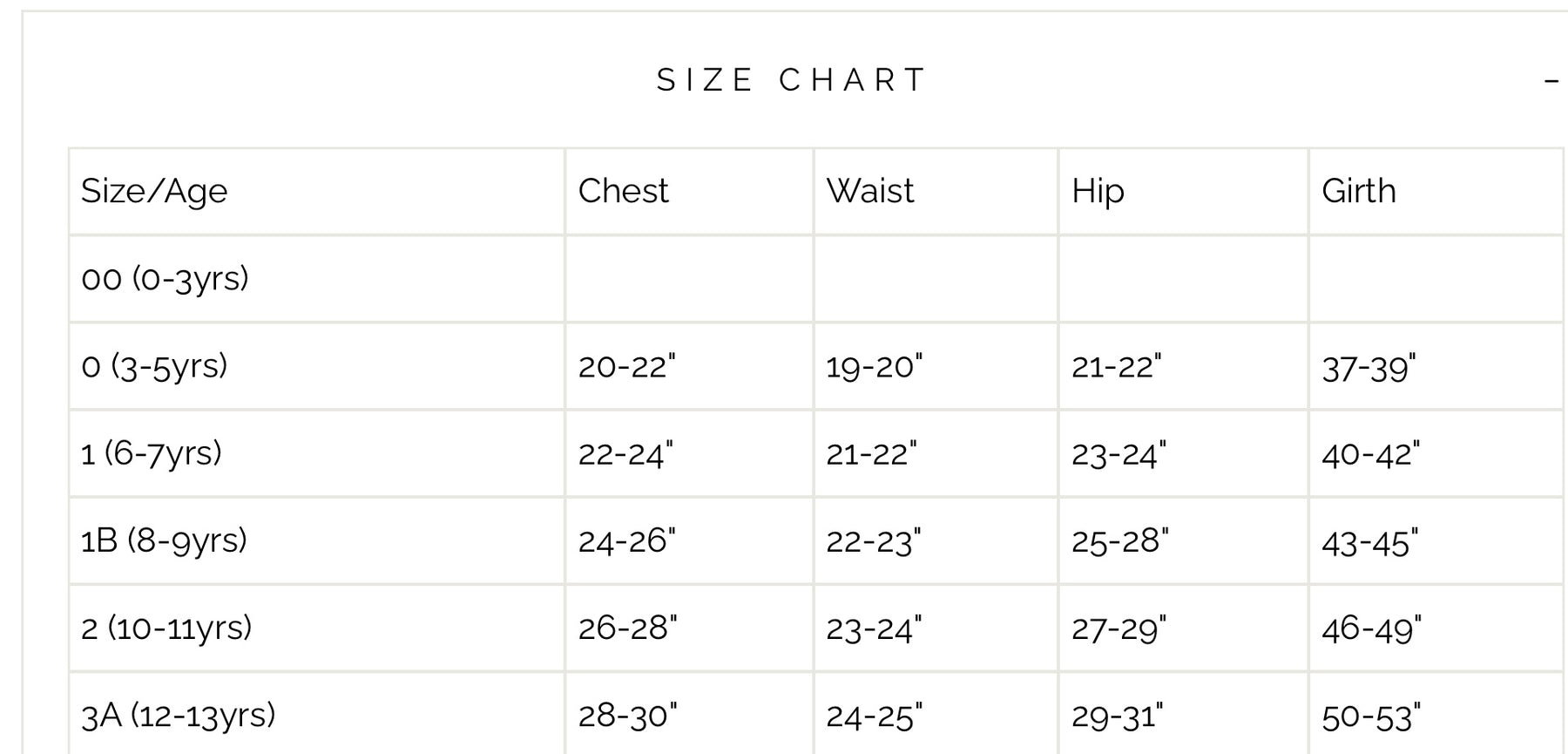Click the 25-28" hip measurement cell
Viewport: 1568px width, 754px height.
click(1120, 540)
